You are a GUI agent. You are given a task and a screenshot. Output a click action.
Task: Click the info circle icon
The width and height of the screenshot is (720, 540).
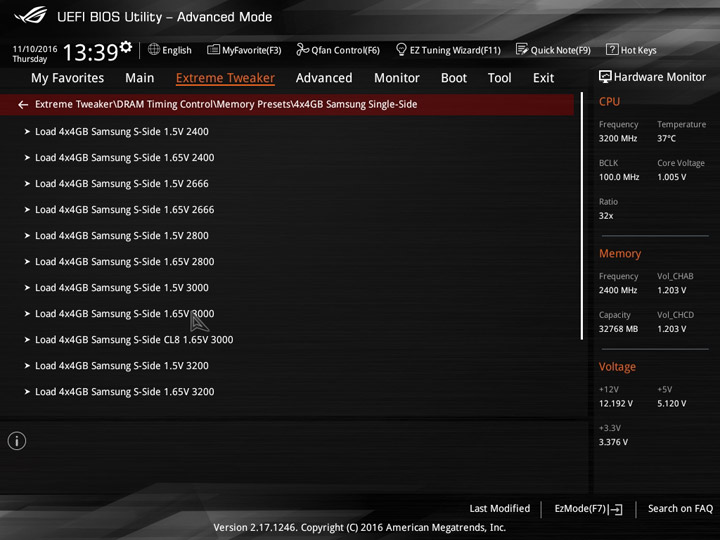(17, 441)
